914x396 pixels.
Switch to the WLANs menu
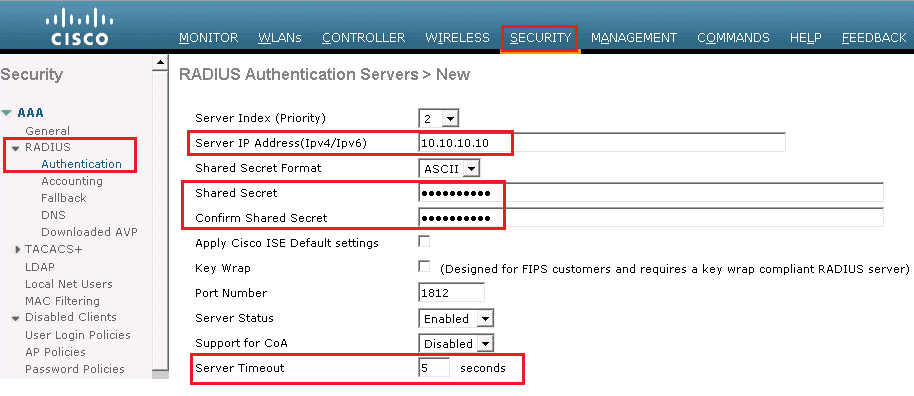pyautogui.click(x=280, y=38)
